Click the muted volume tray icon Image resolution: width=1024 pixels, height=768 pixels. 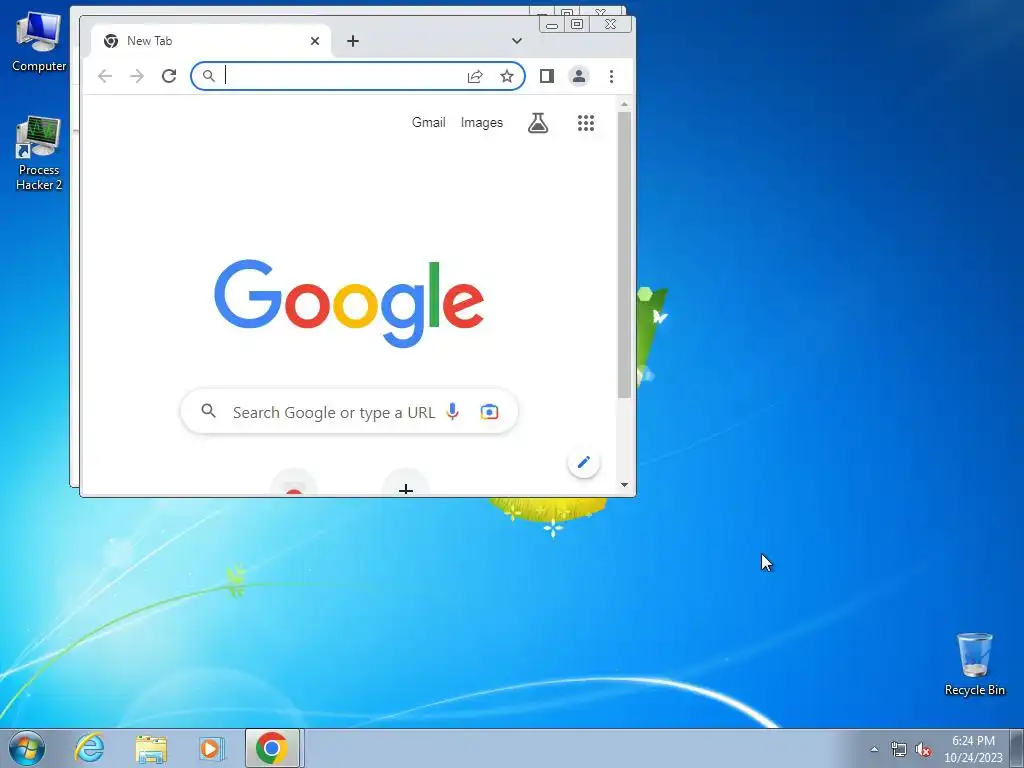tap(923, 749)
